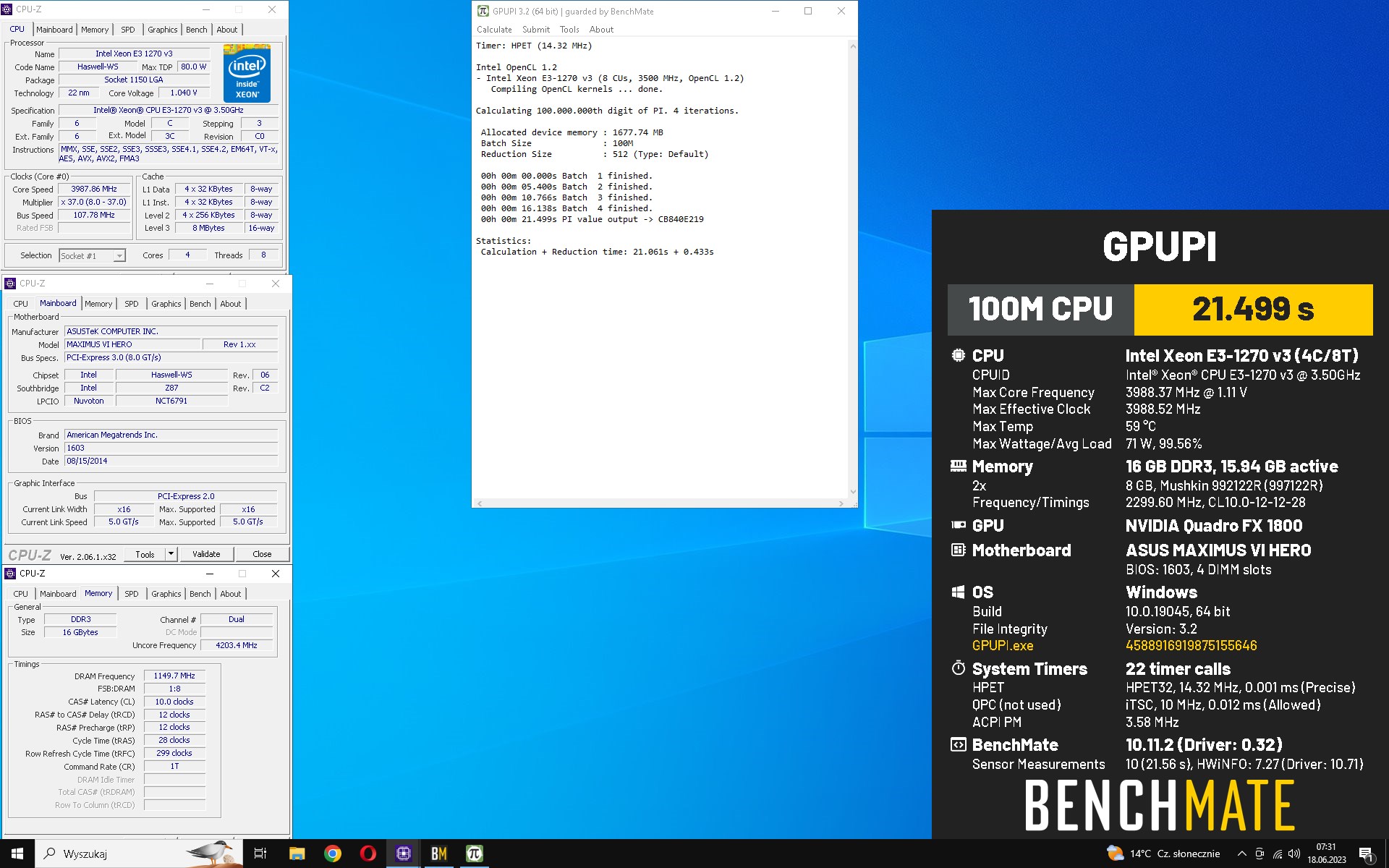The width and height of the screenshot is (1389, 868).
Task: Select Bench tab in the Memory CPU-Z window
Action: (x=200, y=594)
